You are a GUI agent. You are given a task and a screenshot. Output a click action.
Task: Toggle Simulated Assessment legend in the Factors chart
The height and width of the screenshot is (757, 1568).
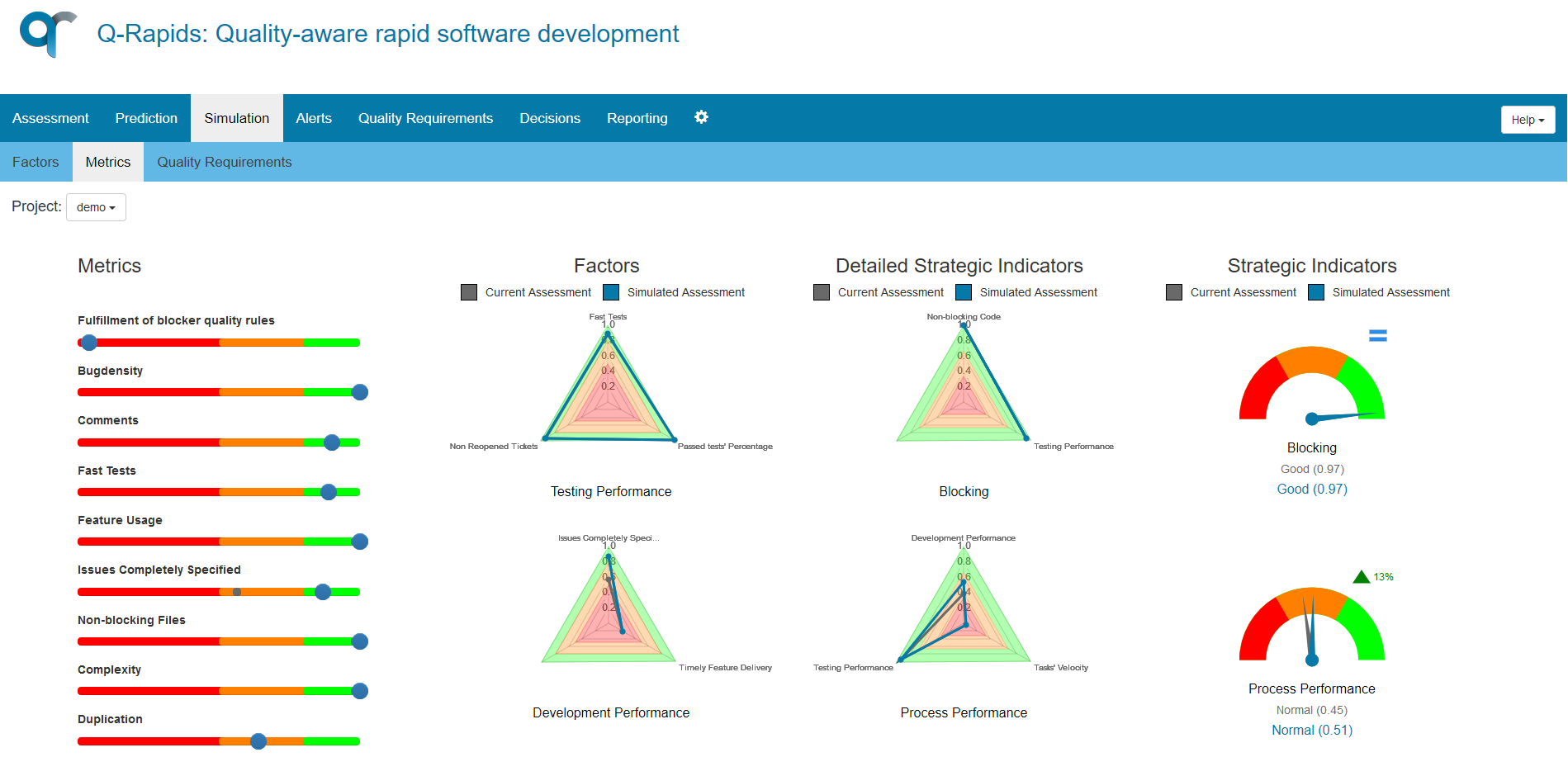tap(611, 291)
